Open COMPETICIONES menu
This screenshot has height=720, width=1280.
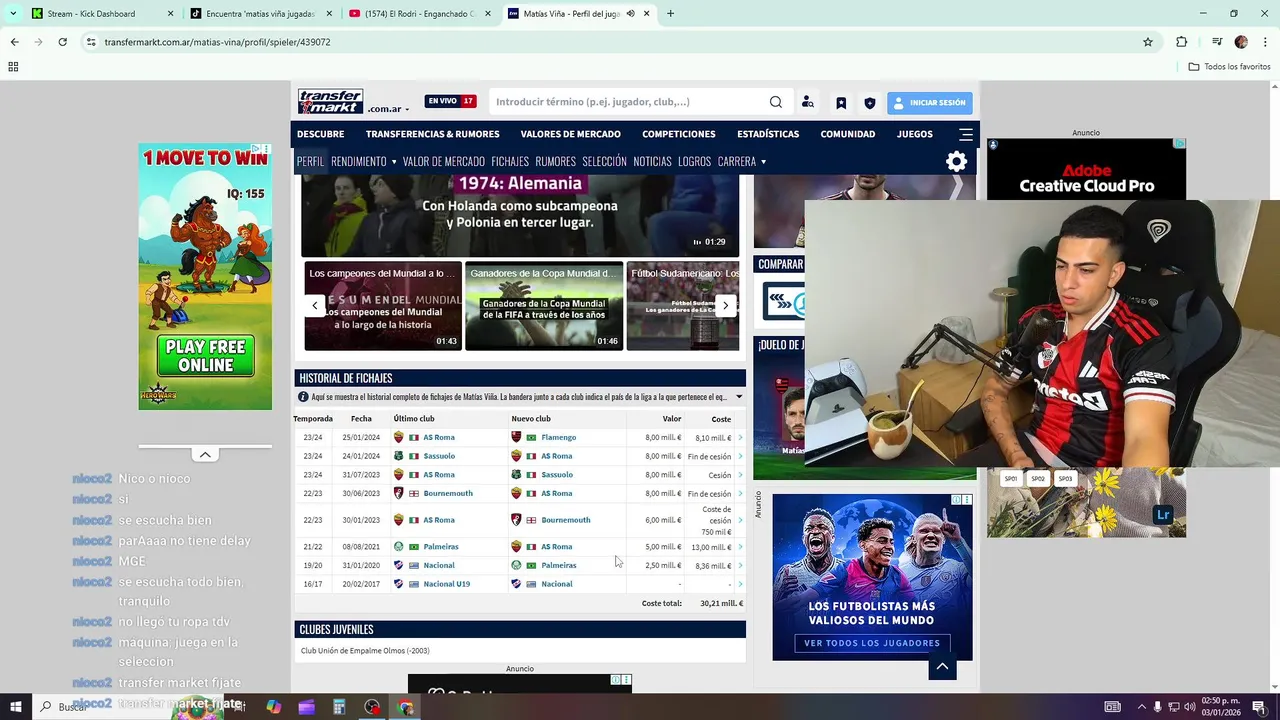click(x=678, y=134)
